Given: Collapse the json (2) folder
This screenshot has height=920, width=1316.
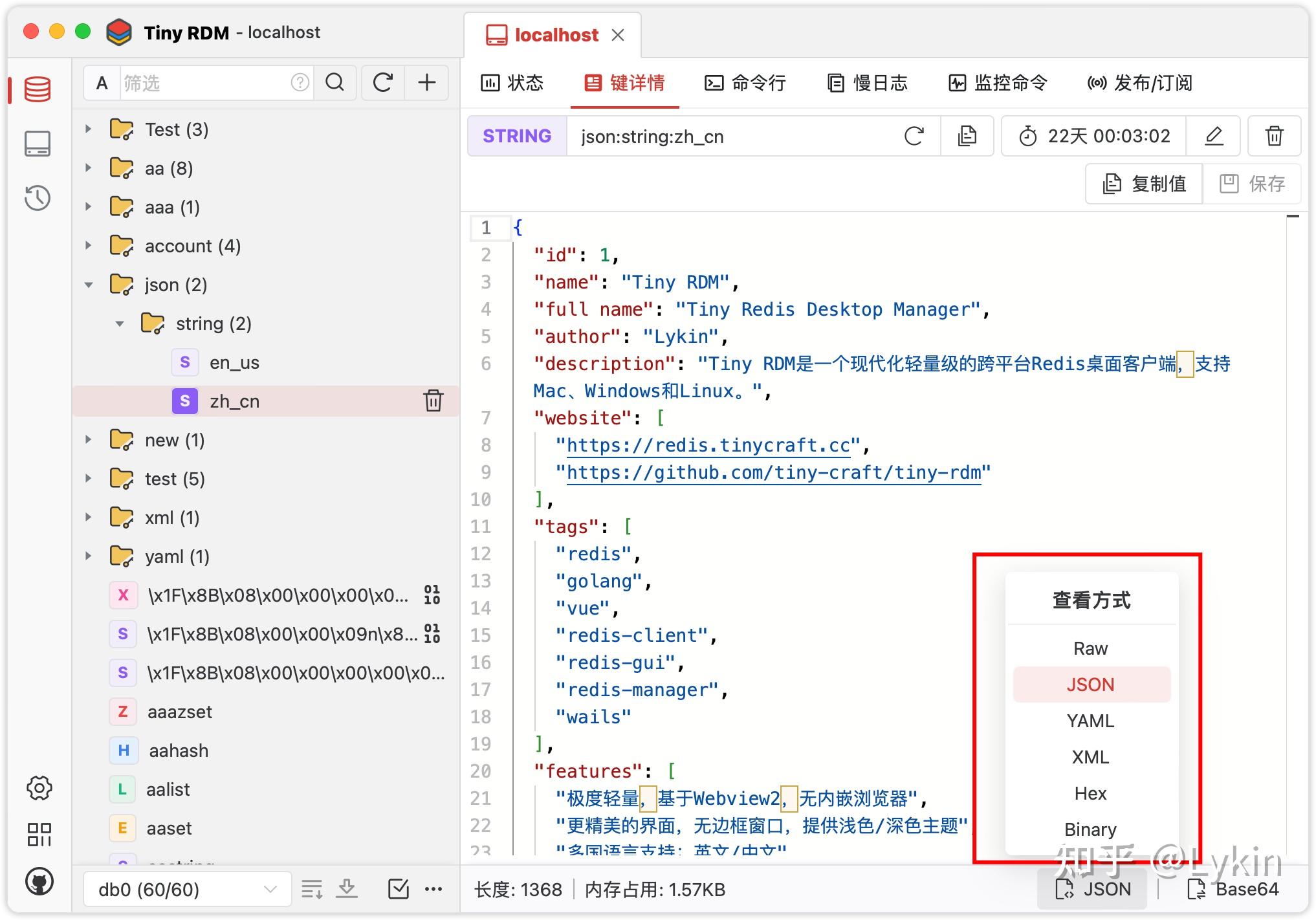Looking at the screenshot, I should 89,285.
